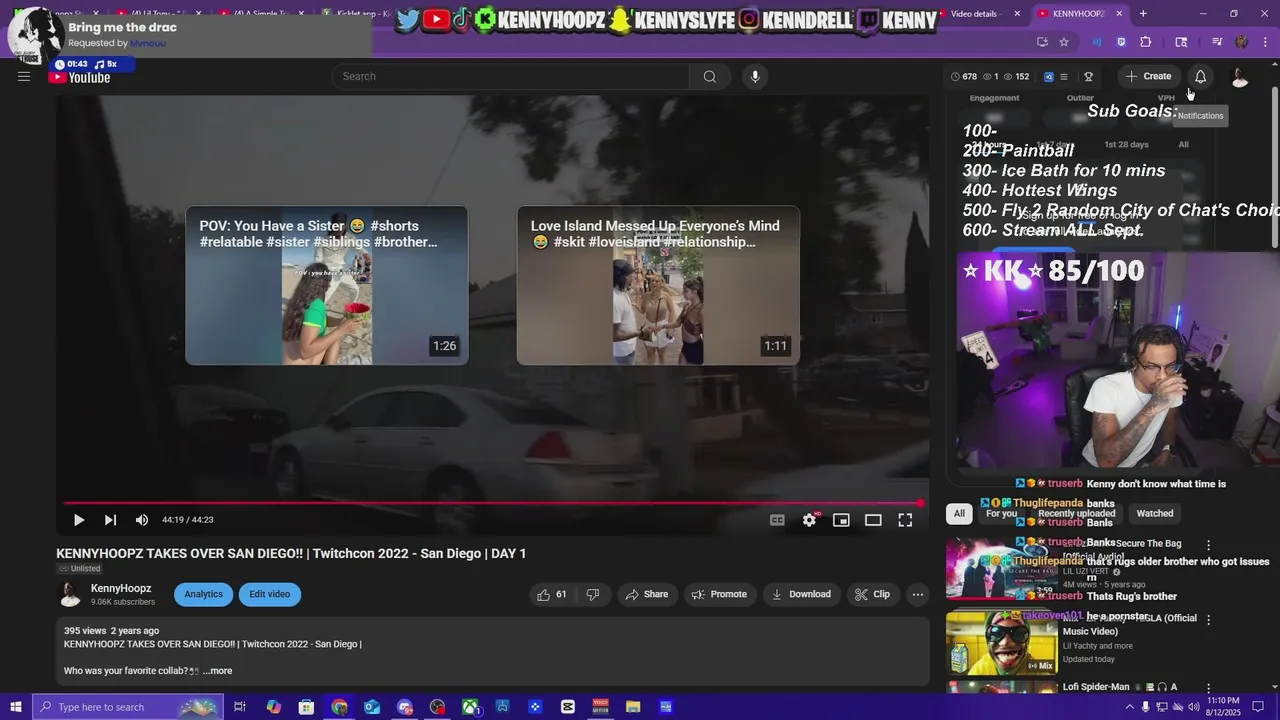Open the Chrome three-dot menu
The height and width of the screenshot is (720, 1280).
tap(1265, 42)
